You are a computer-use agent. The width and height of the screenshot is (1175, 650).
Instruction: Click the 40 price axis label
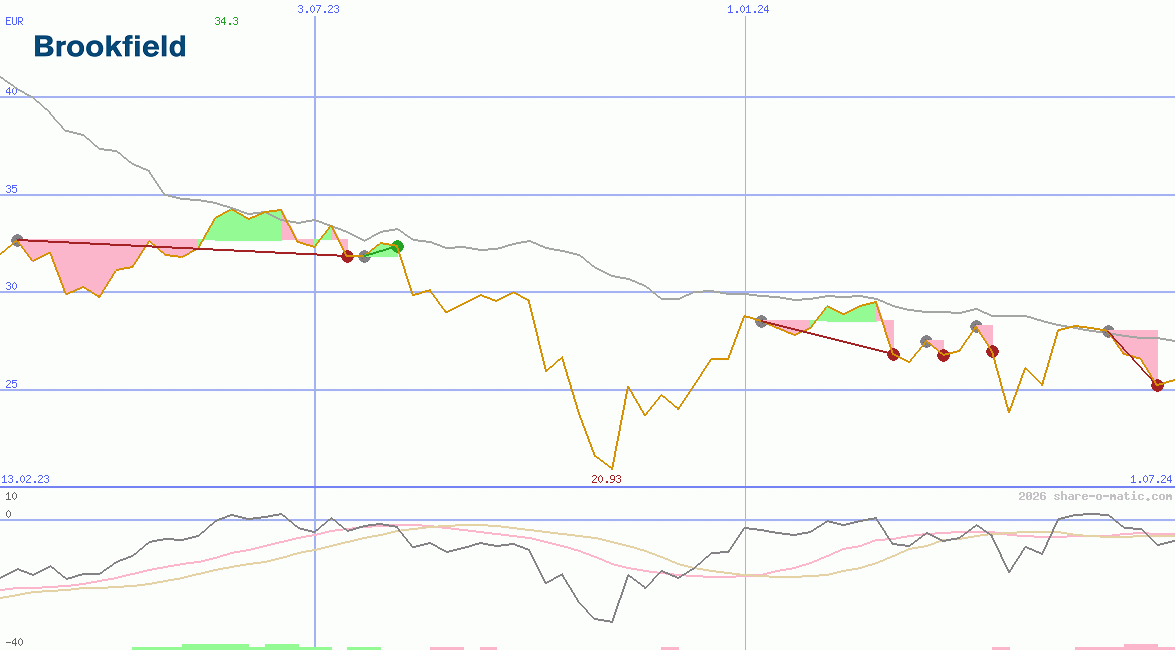click(x=11, y=91)
